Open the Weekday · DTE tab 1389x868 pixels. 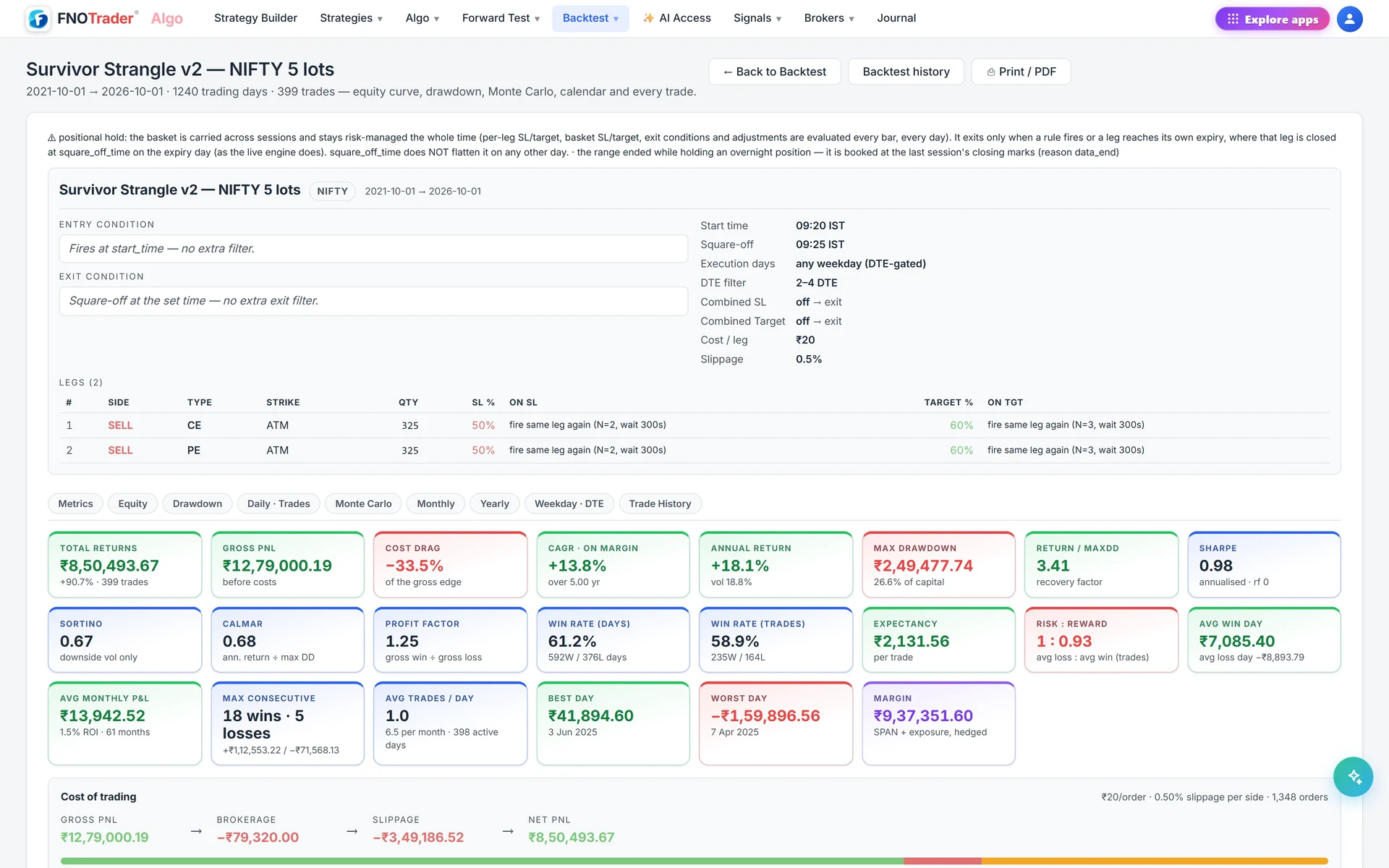coord(569,503)
